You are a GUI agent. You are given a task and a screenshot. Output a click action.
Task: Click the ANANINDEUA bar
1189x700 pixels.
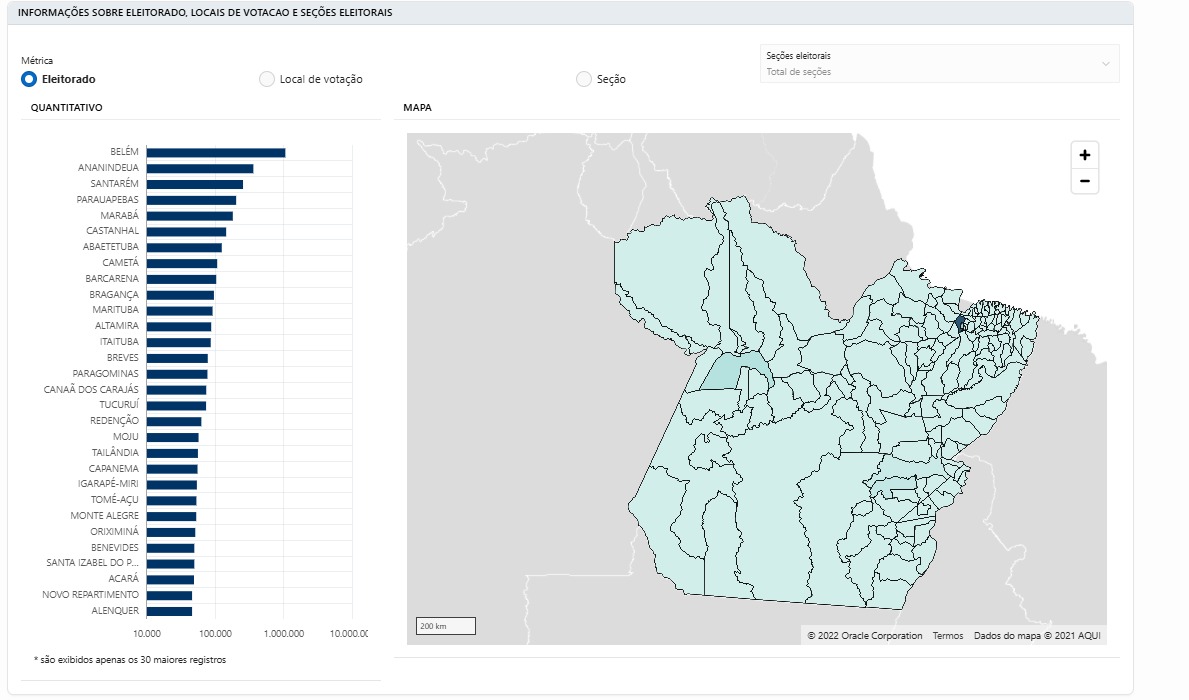(200, 168)
